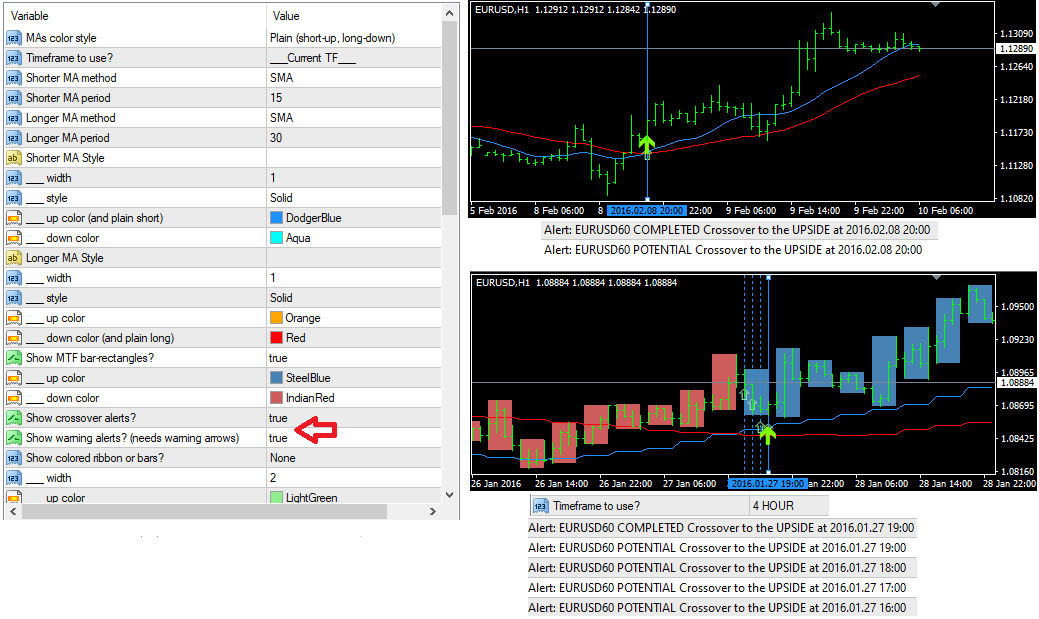Image resolution: width=1039 pixels, height=619 pixels.
Task: Click the 2016.02.08 20:00 time label on top chart
Action: 647,211
